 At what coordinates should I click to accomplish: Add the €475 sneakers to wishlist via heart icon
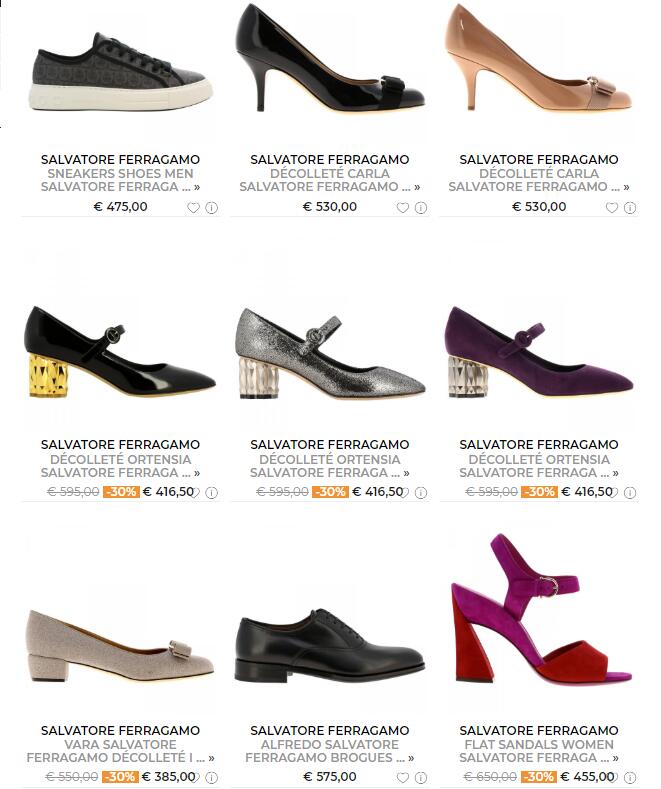click(x=193, y=207)
